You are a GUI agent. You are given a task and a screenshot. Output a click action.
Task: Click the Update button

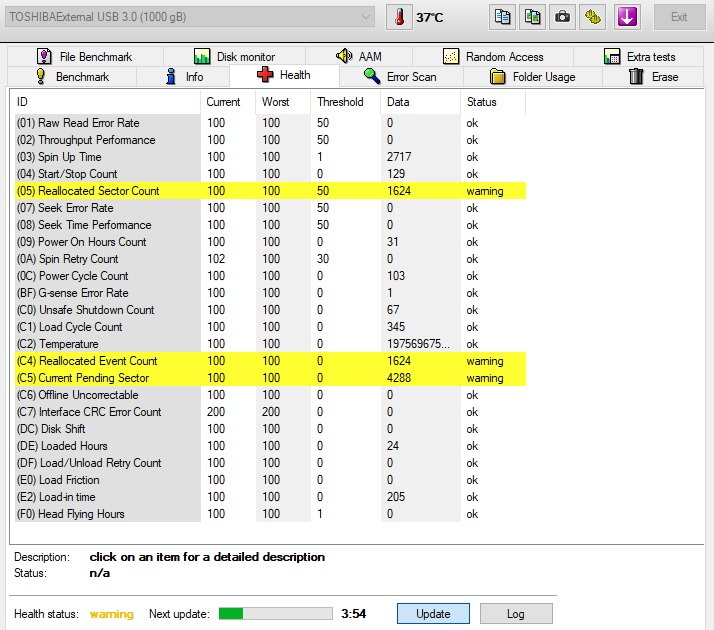[x=433, y=614]
